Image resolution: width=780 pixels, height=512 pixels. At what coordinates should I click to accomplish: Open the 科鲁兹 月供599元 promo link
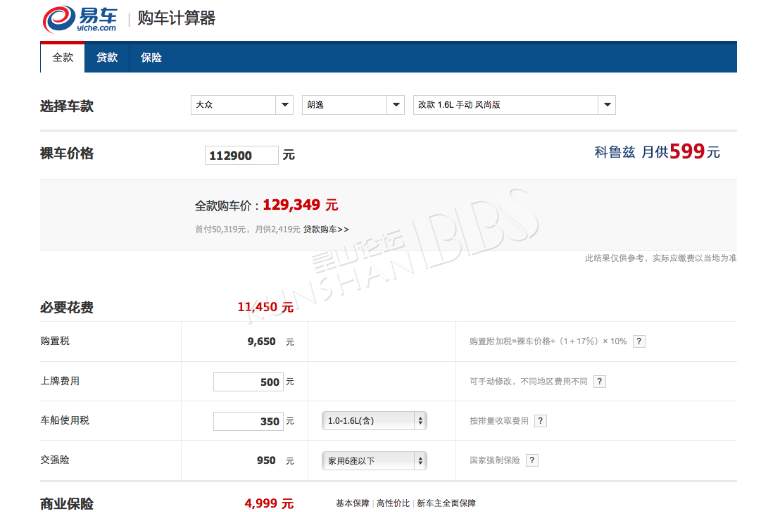(x=657, y=152)
